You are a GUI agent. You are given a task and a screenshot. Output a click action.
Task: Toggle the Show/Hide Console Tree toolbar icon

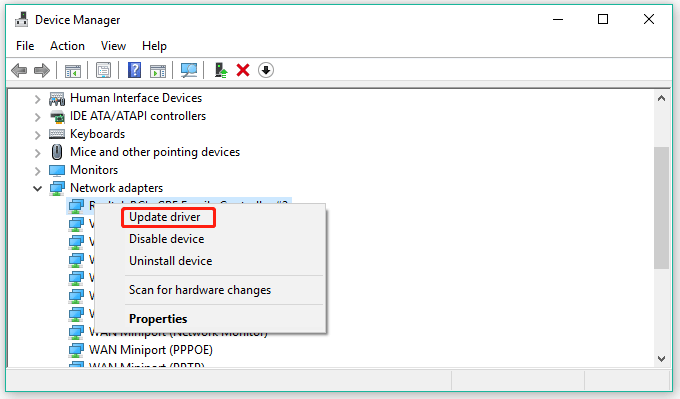tap(73, 70)
